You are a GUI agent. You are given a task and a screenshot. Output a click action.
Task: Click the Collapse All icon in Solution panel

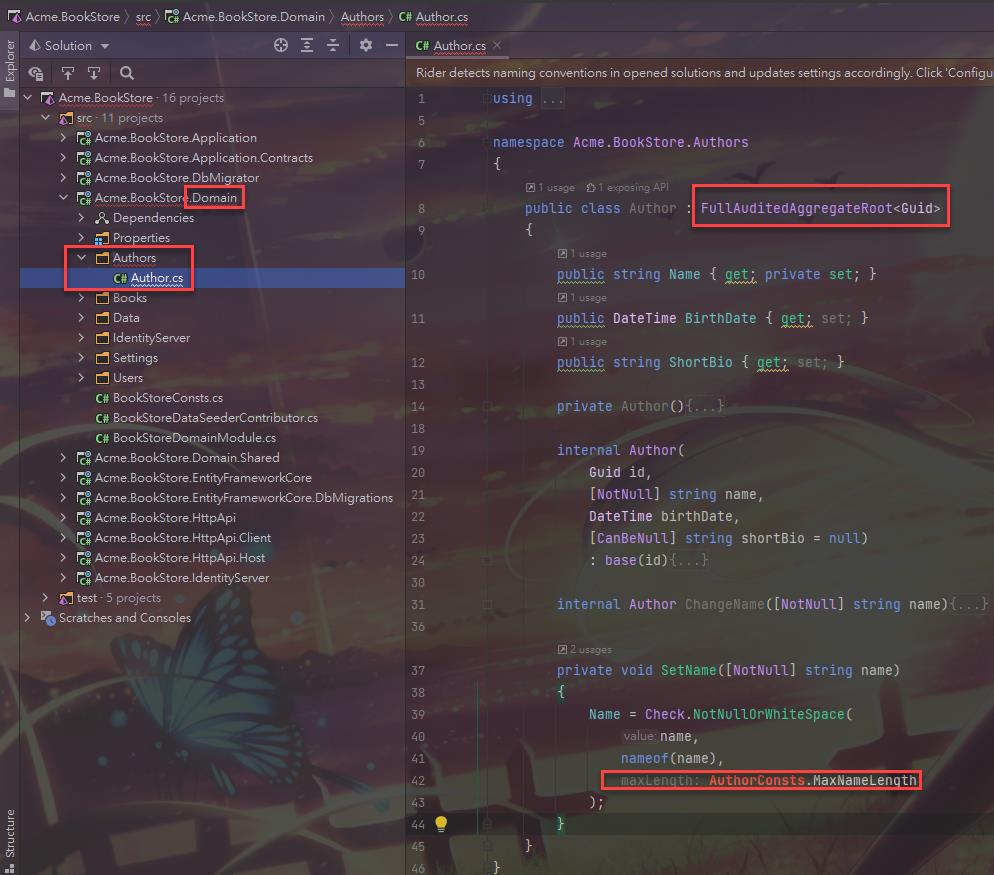point(333,45)
